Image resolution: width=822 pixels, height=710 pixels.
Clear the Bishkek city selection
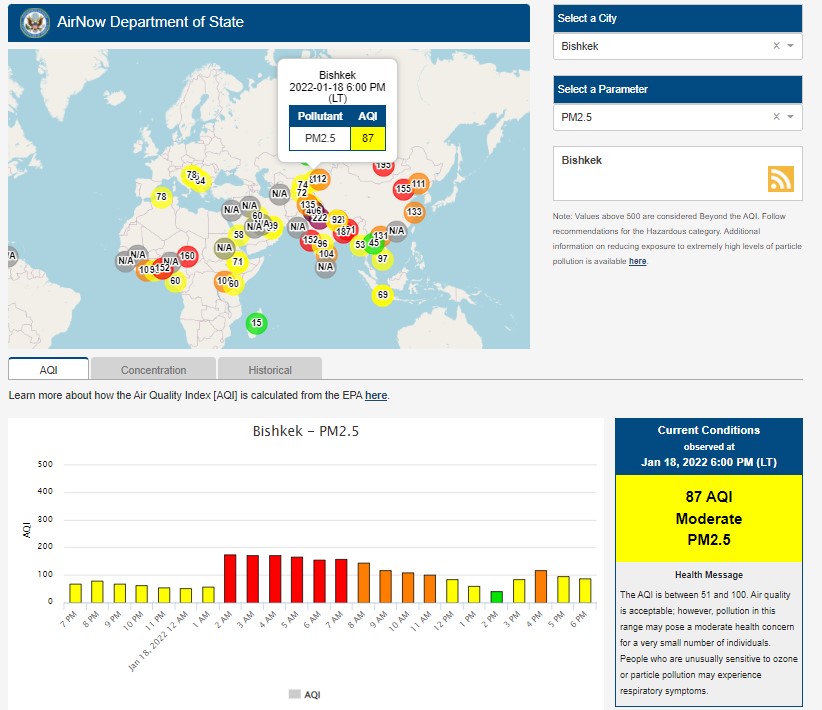point(776,46)
